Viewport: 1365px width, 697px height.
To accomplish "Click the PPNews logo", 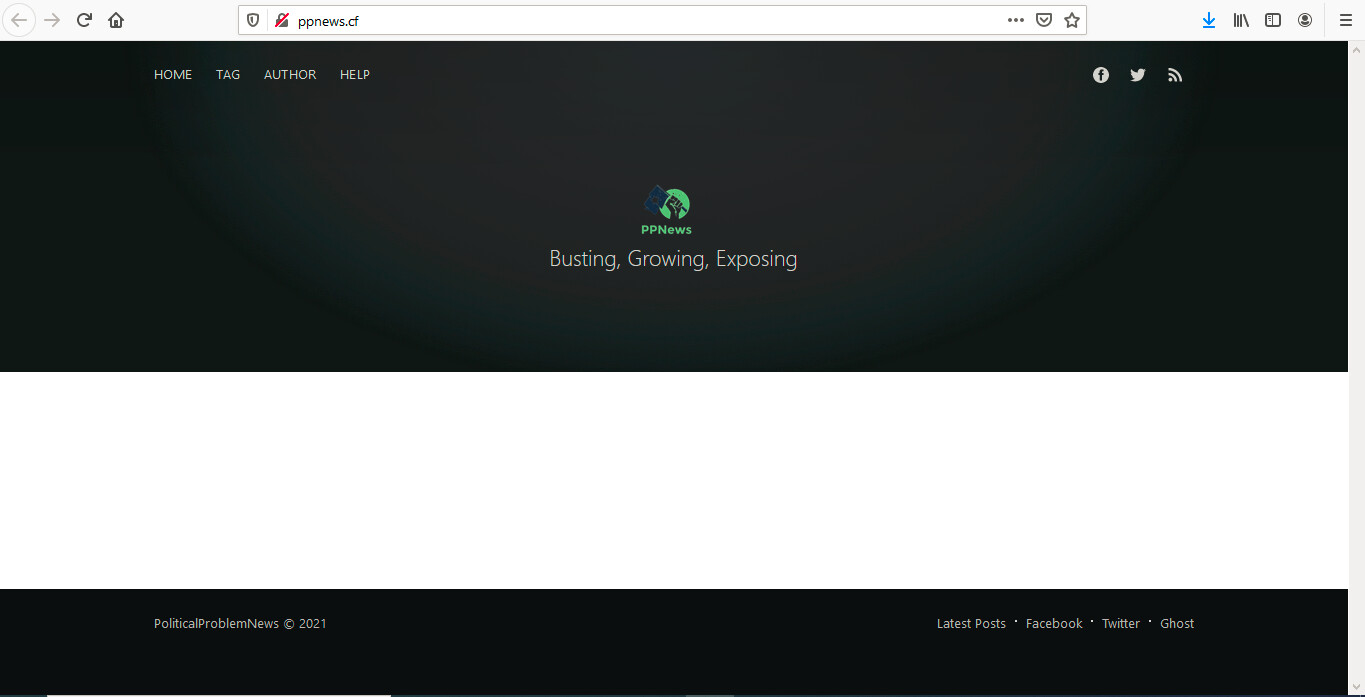I will 667,210.
